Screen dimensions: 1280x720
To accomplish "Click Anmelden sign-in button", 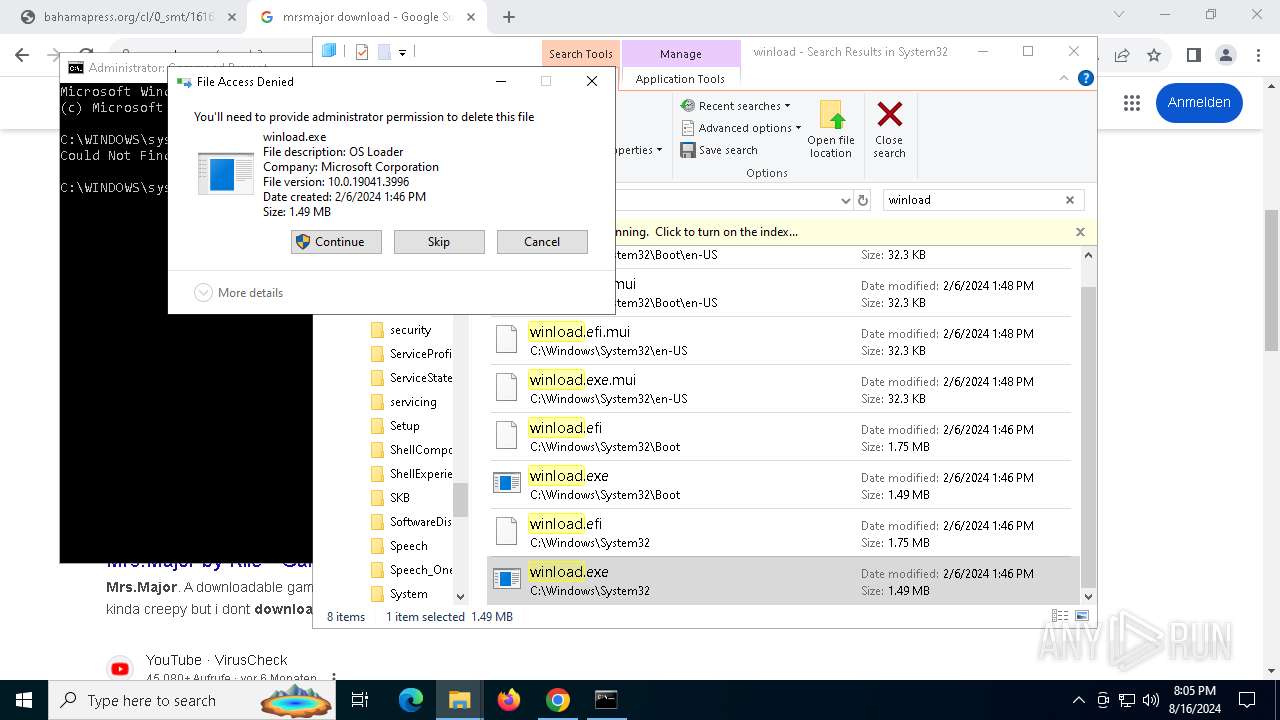I will (1199, 102).
